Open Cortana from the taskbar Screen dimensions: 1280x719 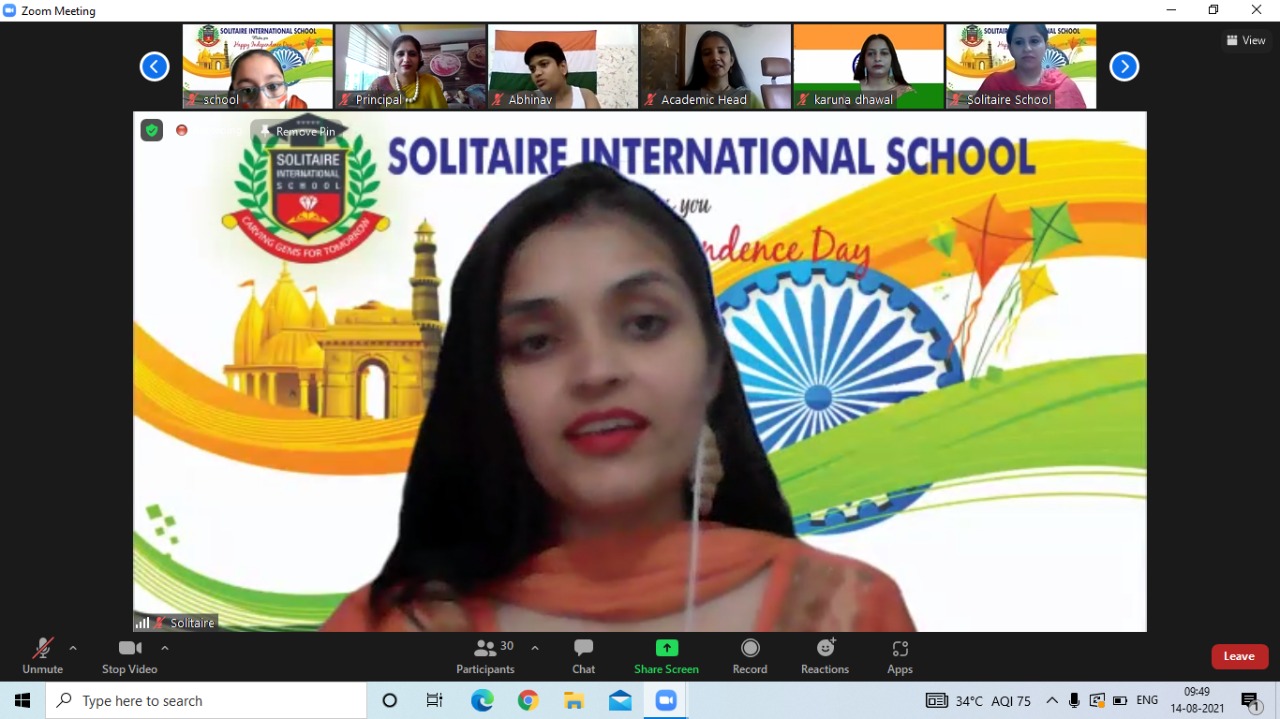tap(390, 701)
